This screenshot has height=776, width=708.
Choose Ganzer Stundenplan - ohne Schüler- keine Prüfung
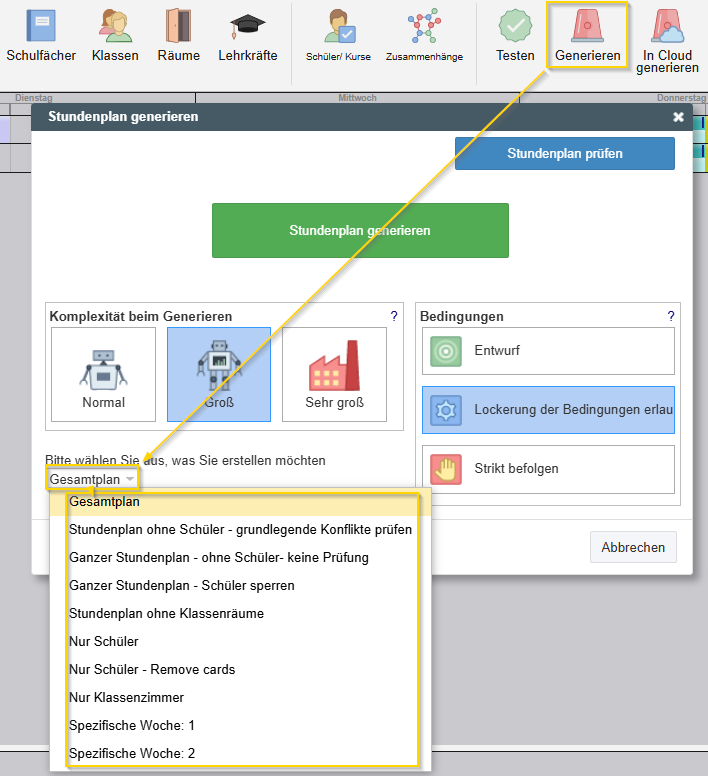[241, 558]
